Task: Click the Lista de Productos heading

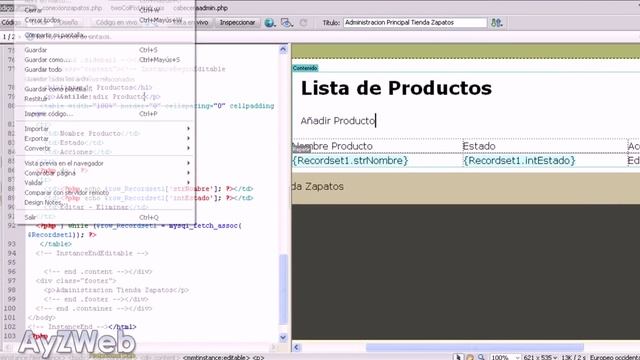Action: click(x=396, y=88)
